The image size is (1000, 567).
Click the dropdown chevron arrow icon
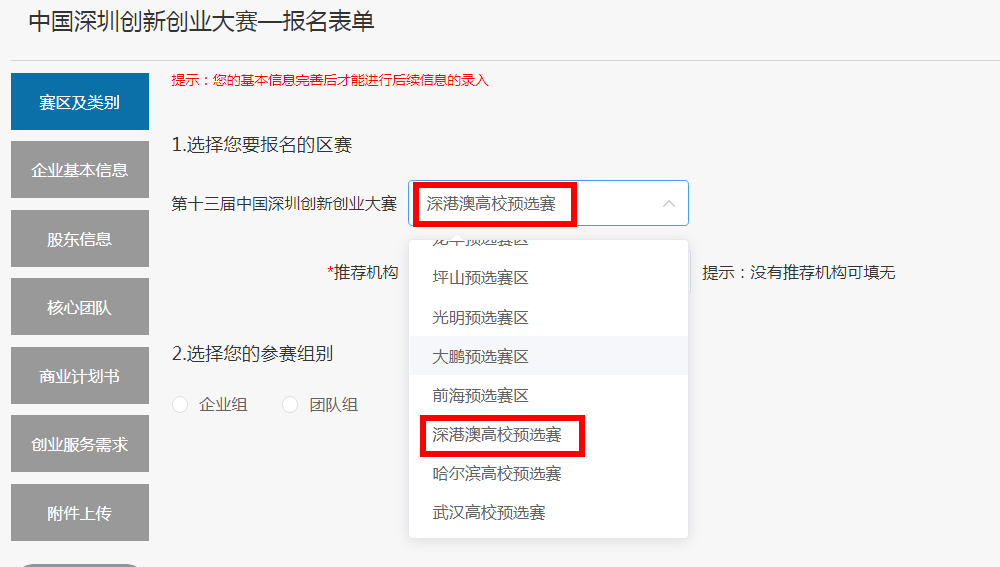click(x=669, y=204)
